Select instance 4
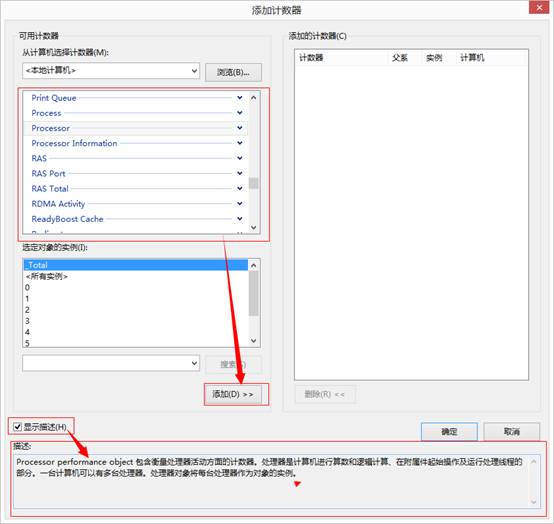 (136, 332)
